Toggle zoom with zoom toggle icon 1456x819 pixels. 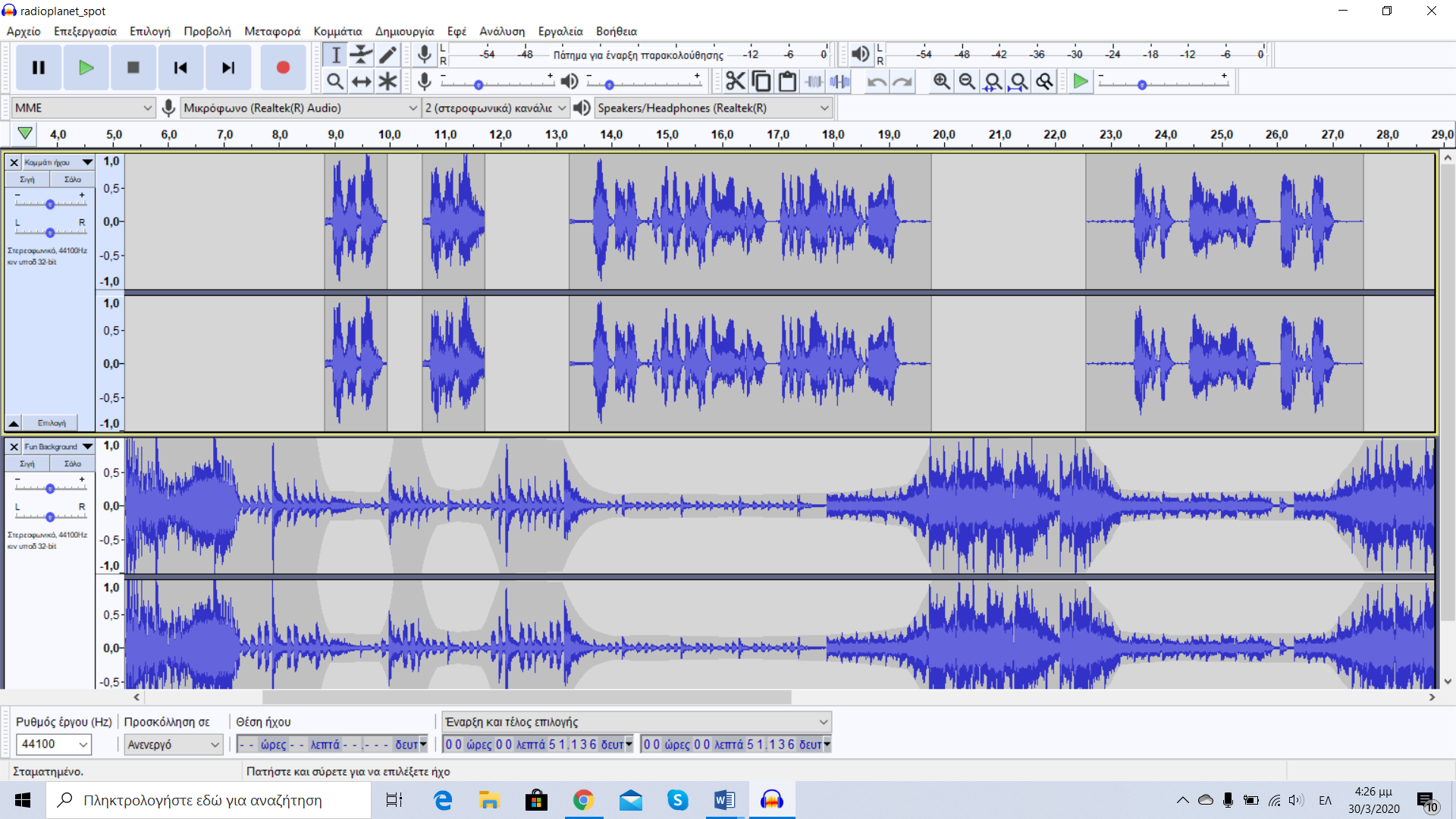pyautogui.click(x=1045, y=81)
